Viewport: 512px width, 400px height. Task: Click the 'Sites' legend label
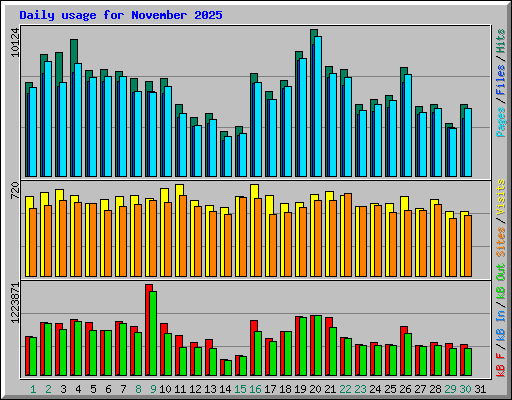pos(501,242)
